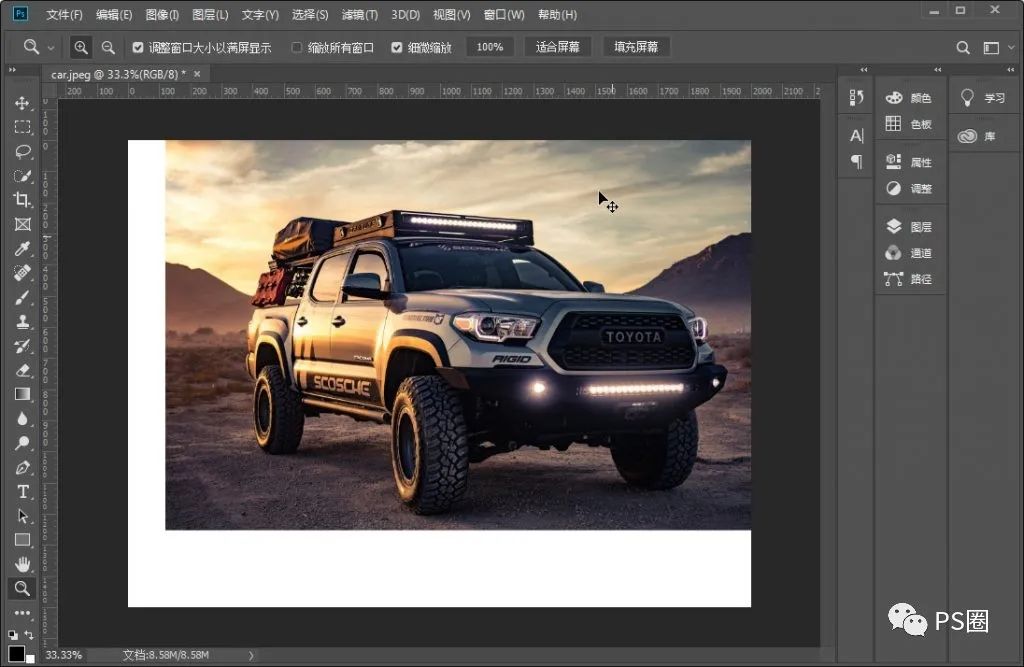Open the workspace switcher dropdown
The width and height of the screenshot is (1024, 667).
pyautogui.click(x=999, y=47)
